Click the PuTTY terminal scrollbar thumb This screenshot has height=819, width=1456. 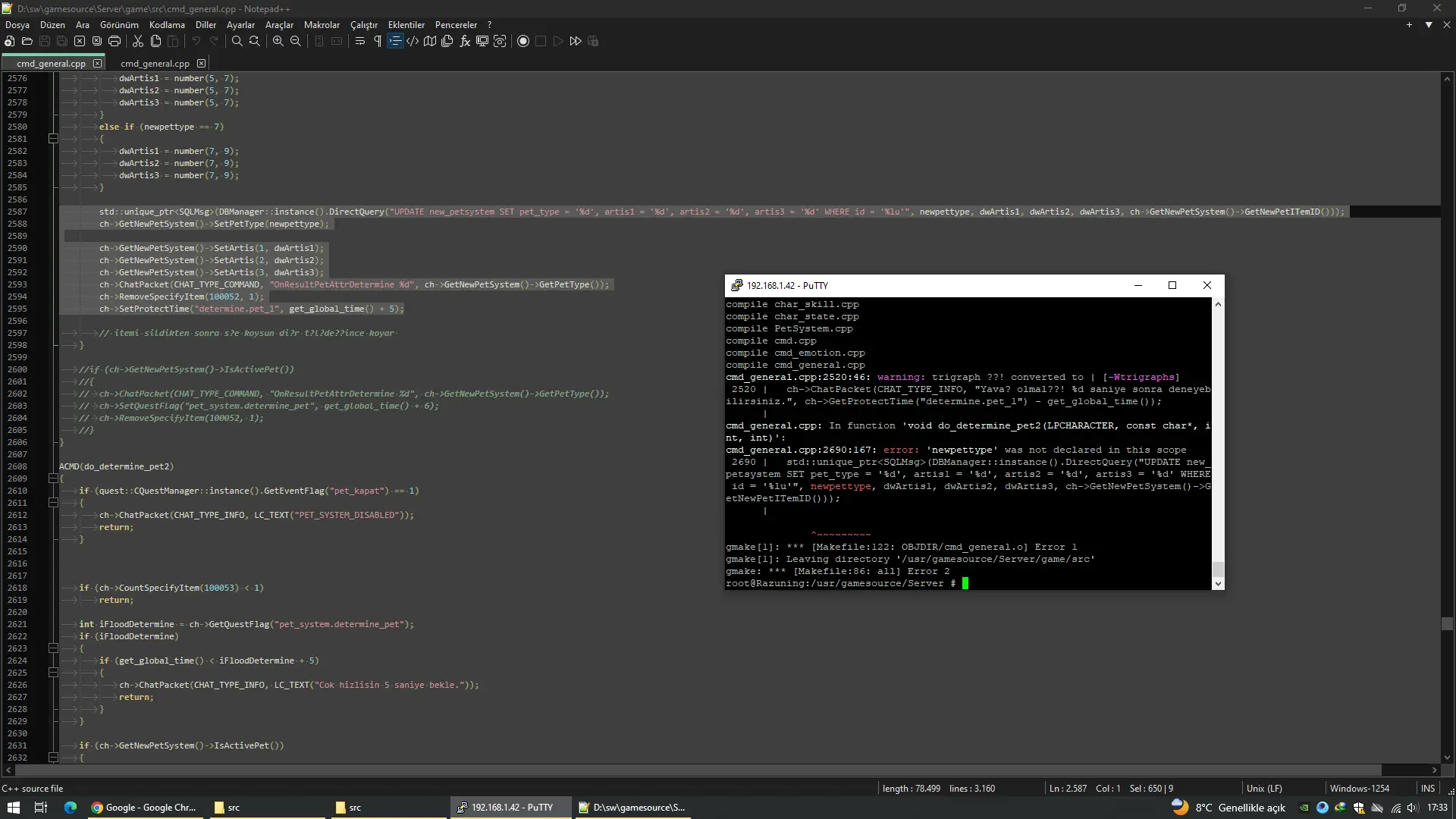pyautogui.click(x=1218, y=569)
